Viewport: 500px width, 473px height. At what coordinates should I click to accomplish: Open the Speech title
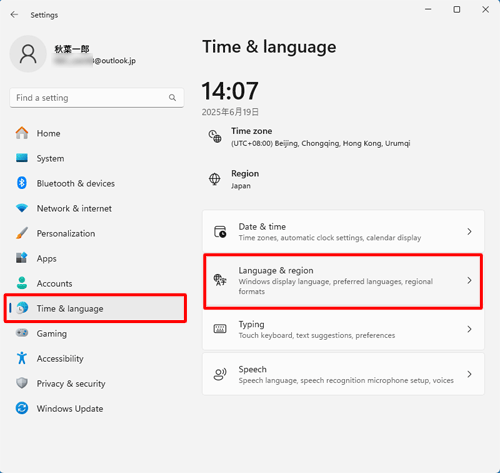point(253,369)
